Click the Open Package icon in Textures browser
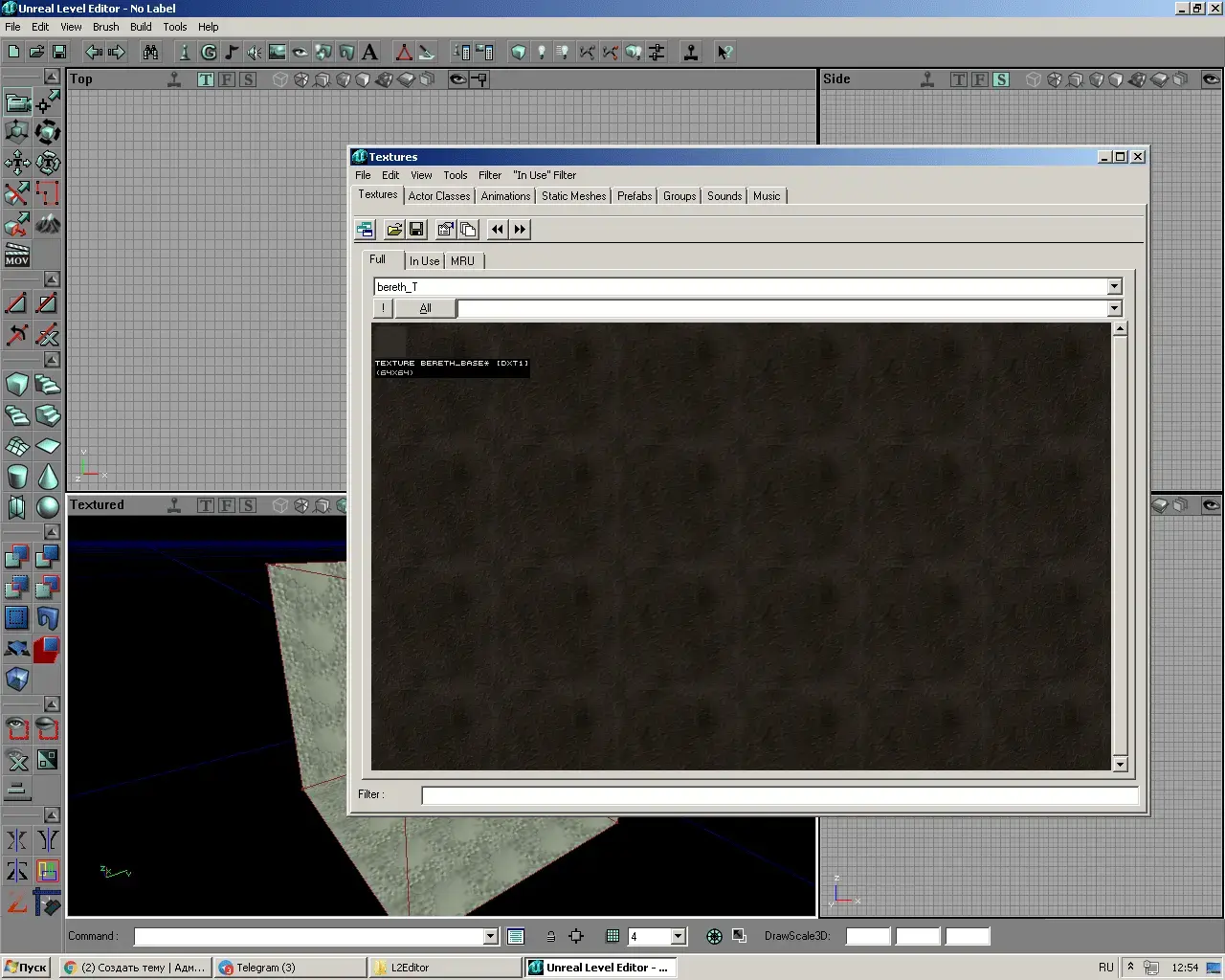 (x=394, y=229)
